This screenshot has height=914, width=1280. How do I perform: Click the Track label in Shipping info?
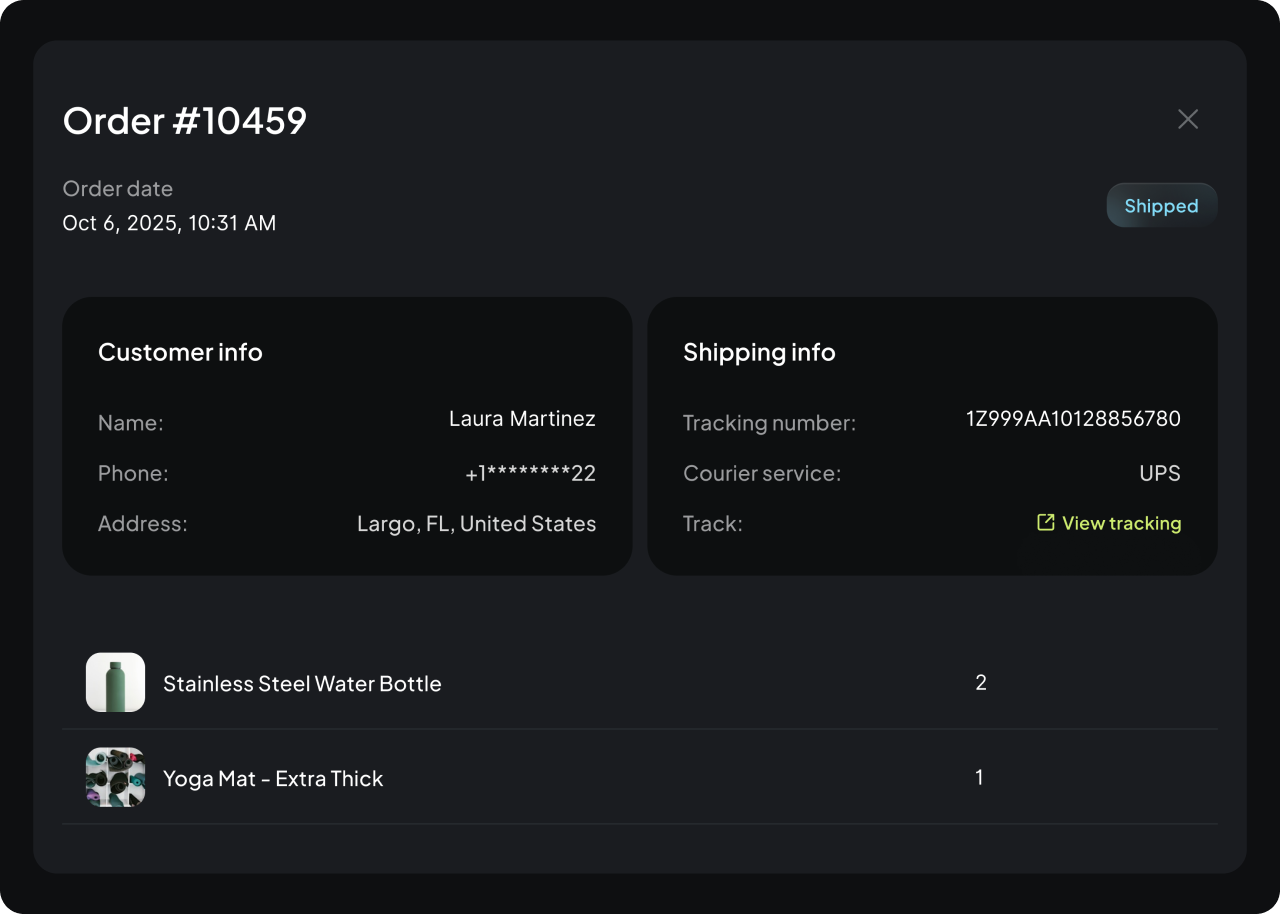point(711,523)
